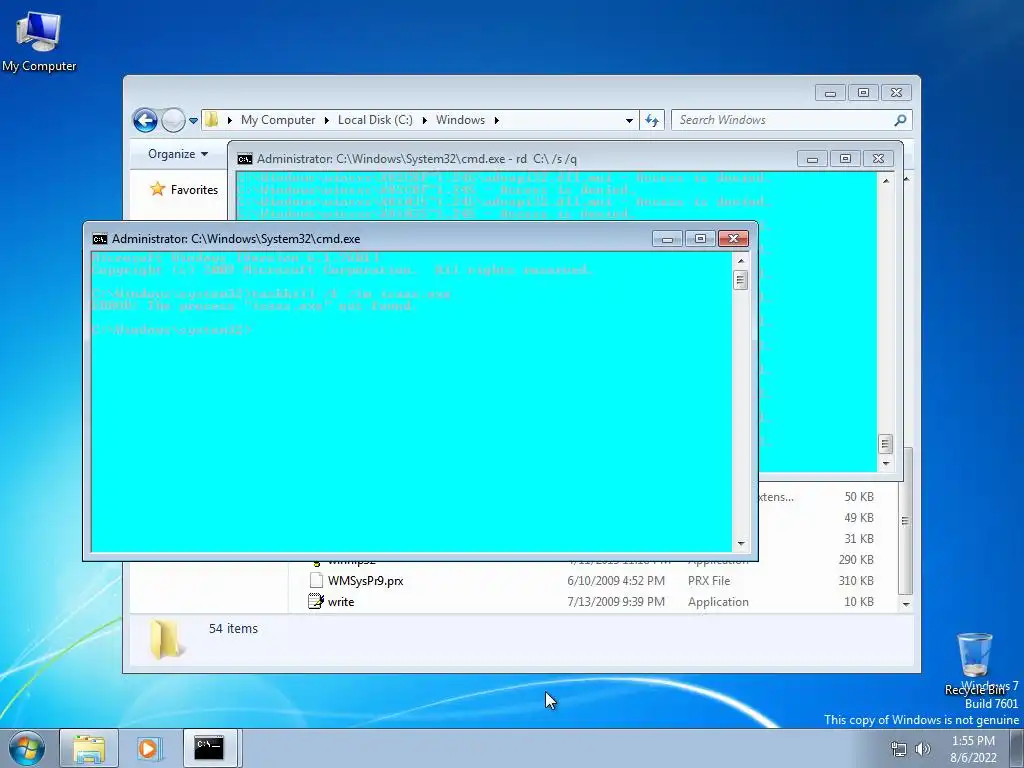
Task: Click the WMSysPr9.prx file icon
Action: (316, 580)
